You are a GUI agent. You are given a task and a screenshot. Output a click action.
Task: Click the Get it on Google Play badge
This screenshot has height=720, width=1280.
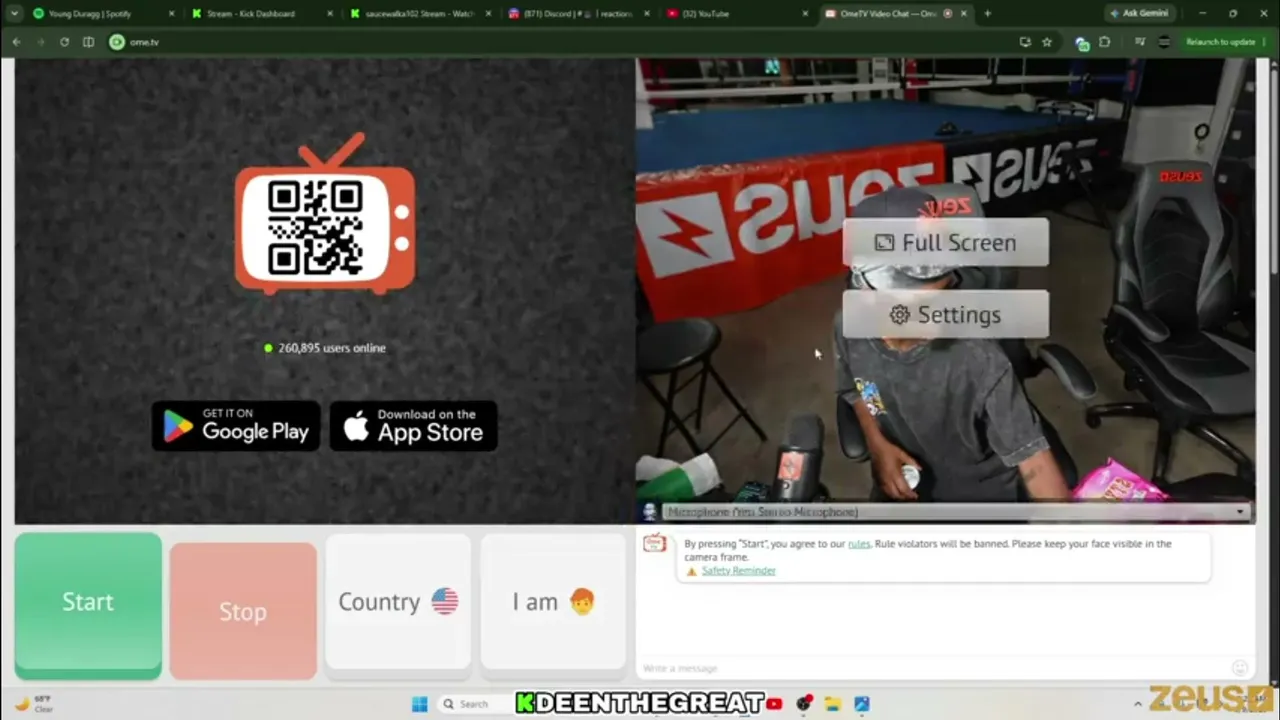pyautogui.click(x=236, y=426)
